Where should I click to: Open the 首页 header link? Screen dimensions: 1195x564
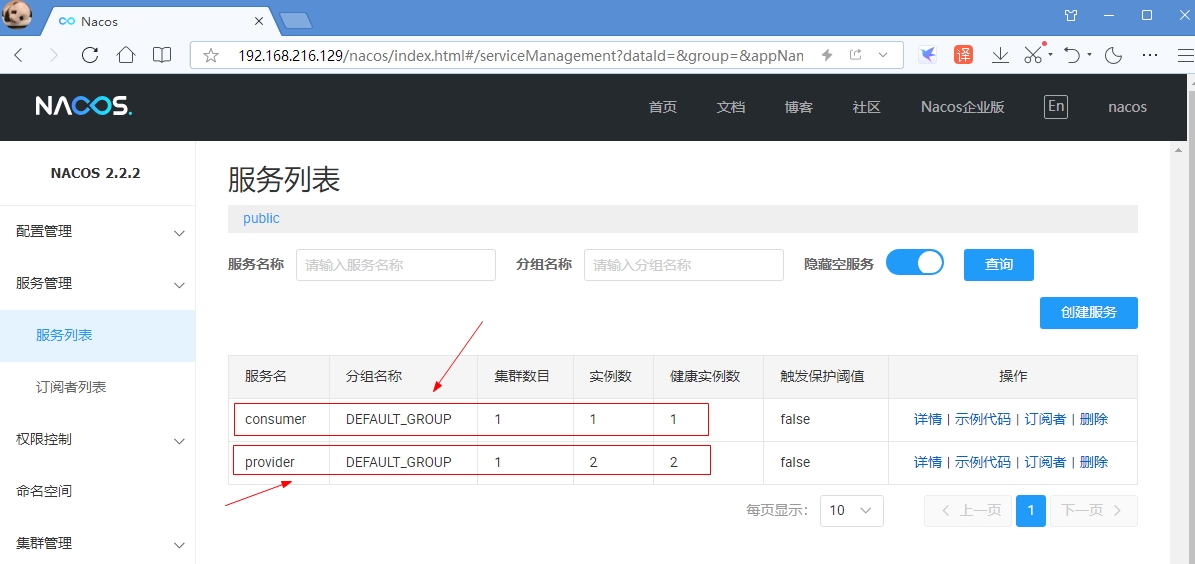pyautogui.click(x=662, y=107)
